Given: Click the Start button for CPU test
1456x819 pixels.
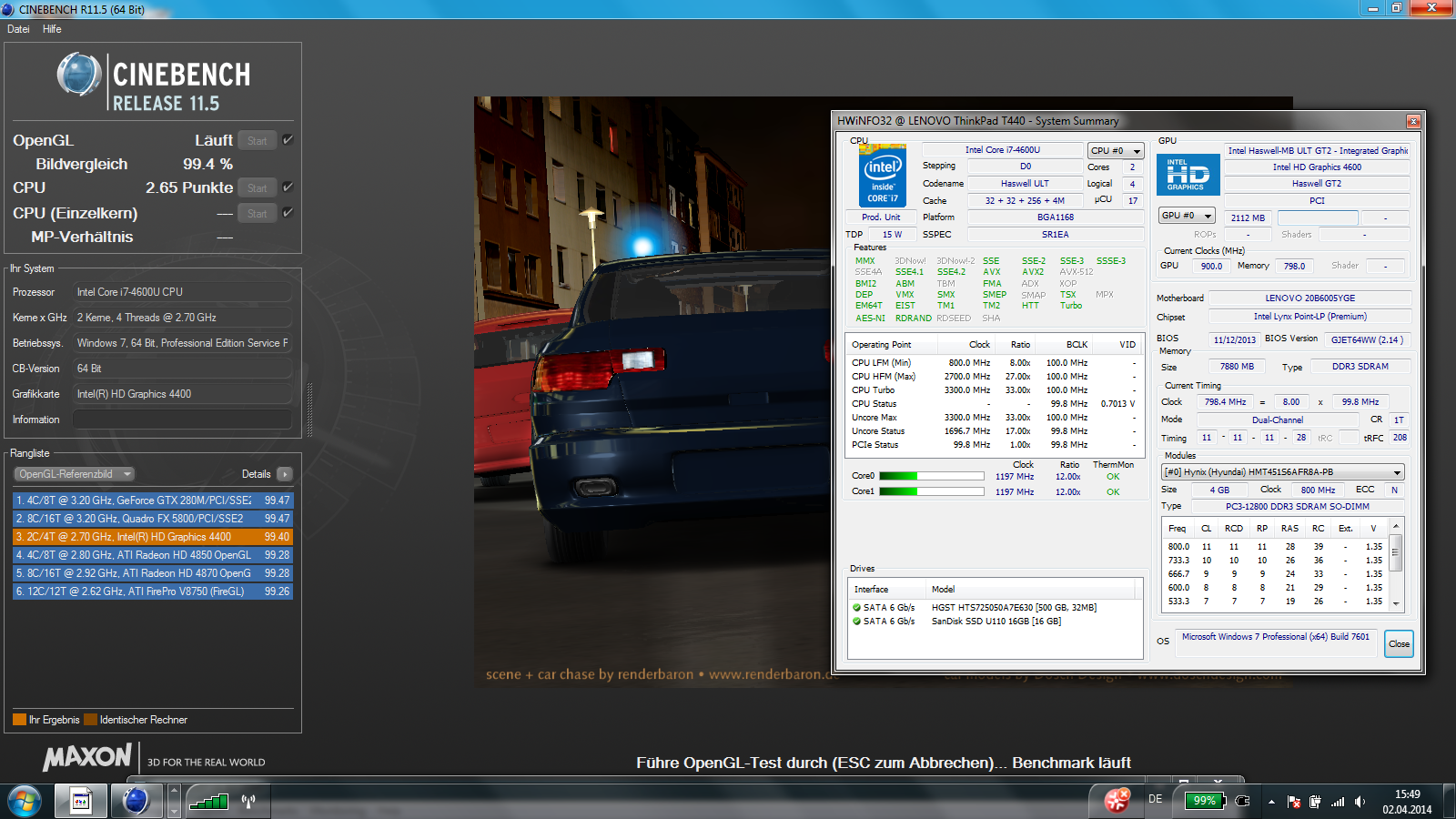Looking at the screenshot, I should click(x=258, y=188).
